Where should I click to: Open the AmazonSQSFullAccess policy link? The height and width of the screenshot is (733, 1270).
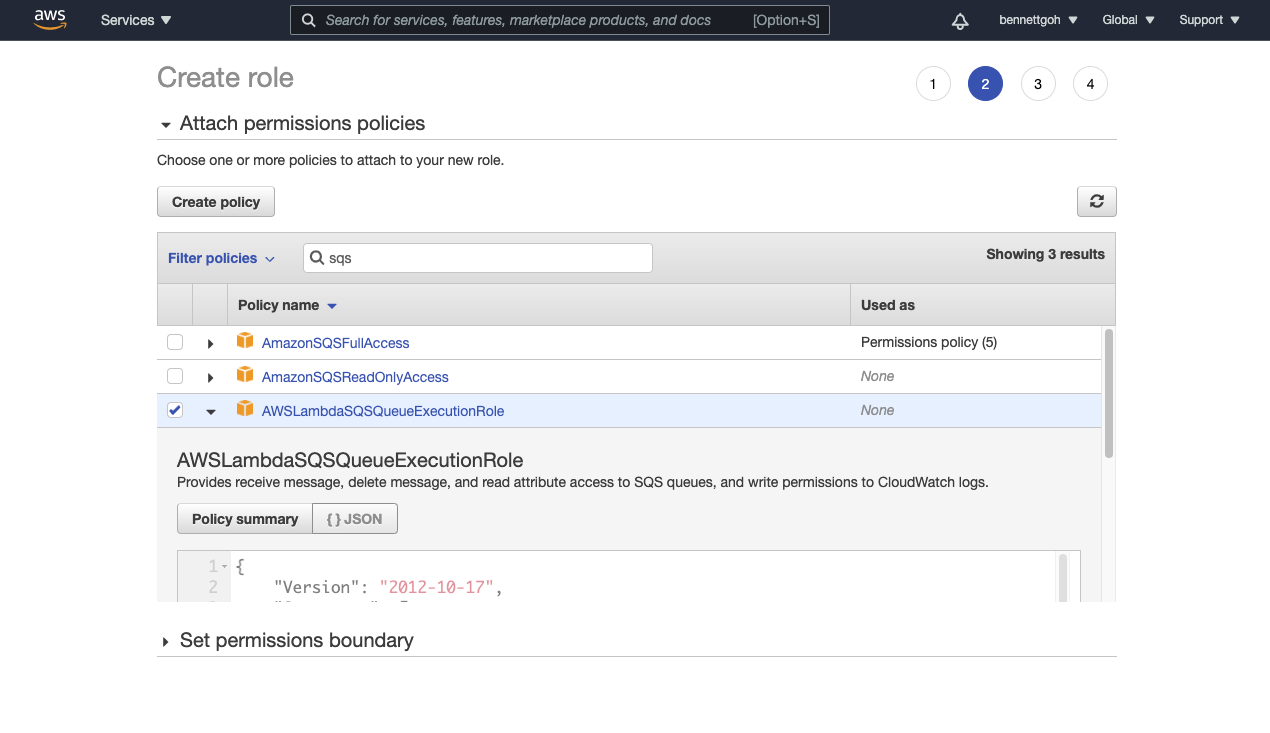(x=335, y=342)
